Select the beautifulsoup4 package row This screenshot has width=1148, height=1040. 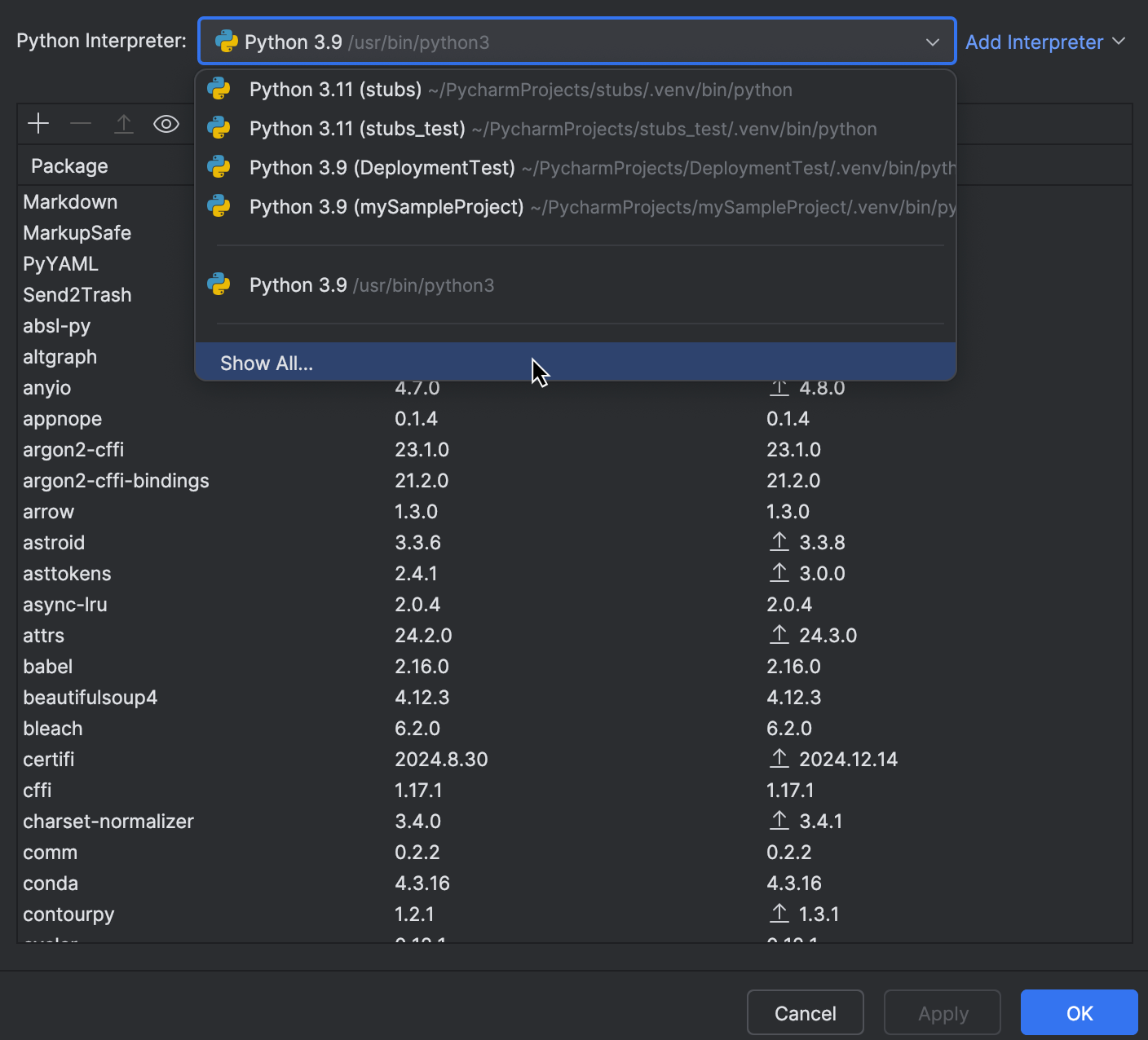click(90, 697)
